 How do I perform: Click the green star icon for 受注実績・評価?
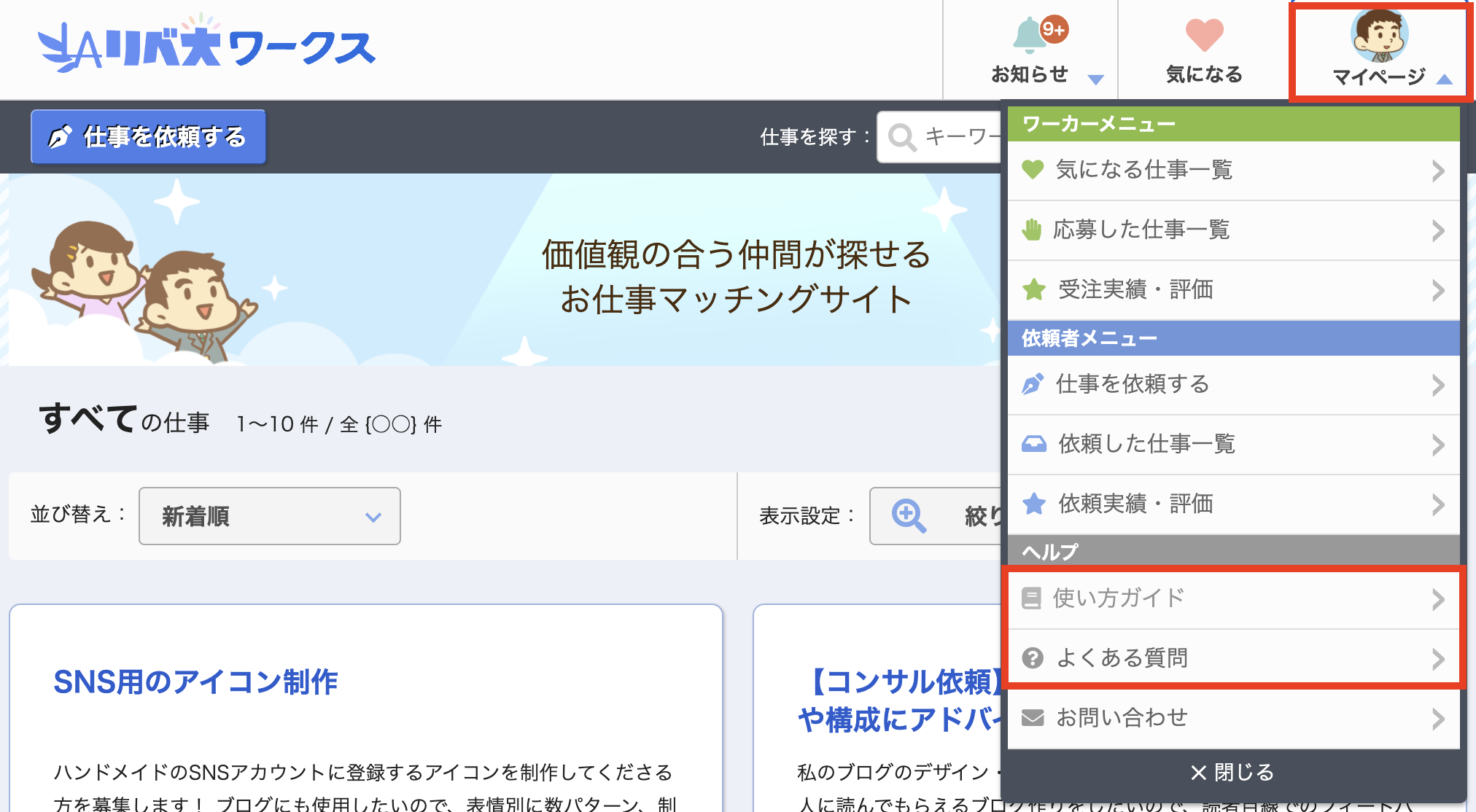pyautogui.click(x=1033, y=289)
